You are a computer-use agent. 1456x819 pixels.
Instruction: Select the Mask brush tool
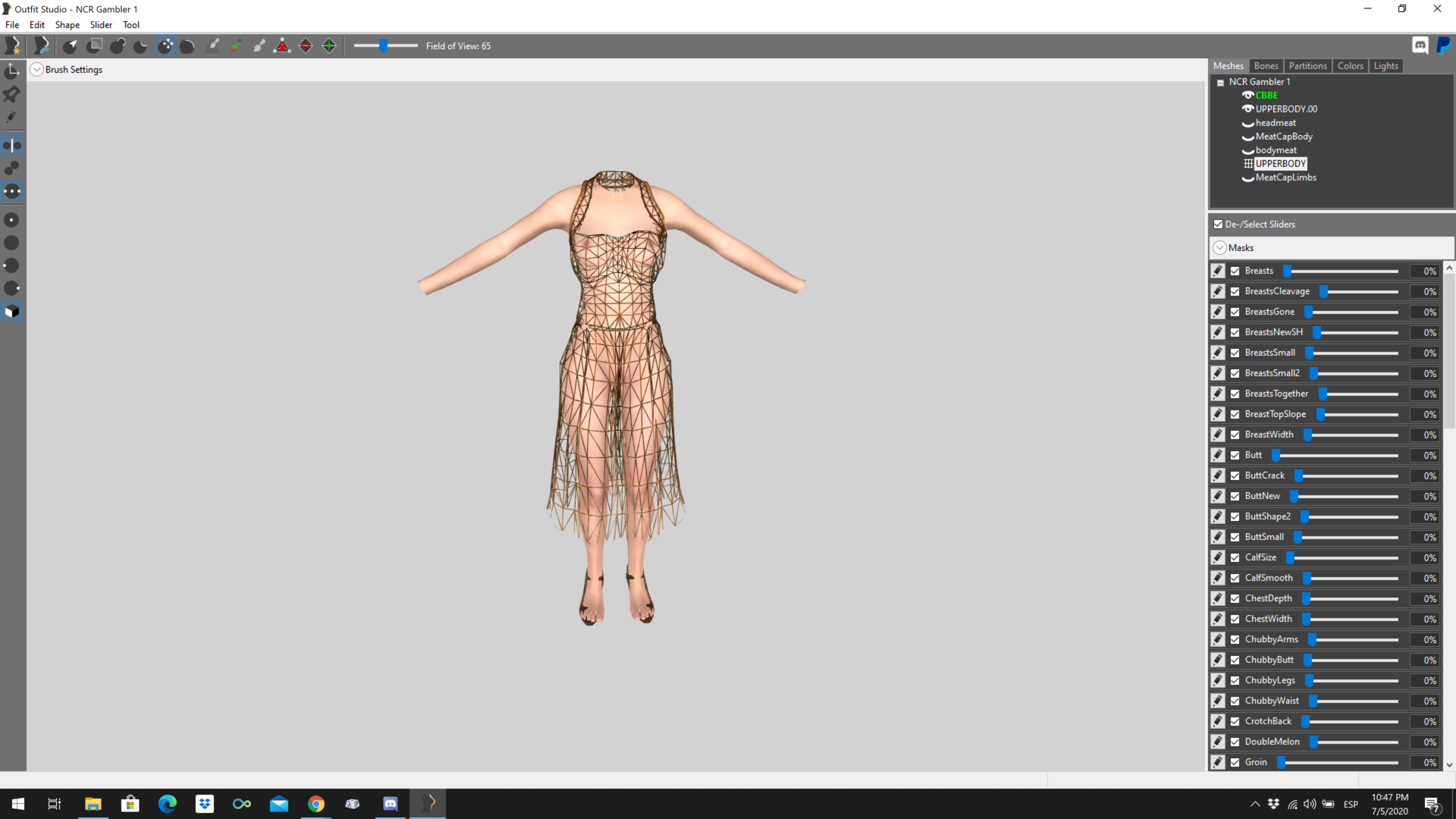click(94, 45)
